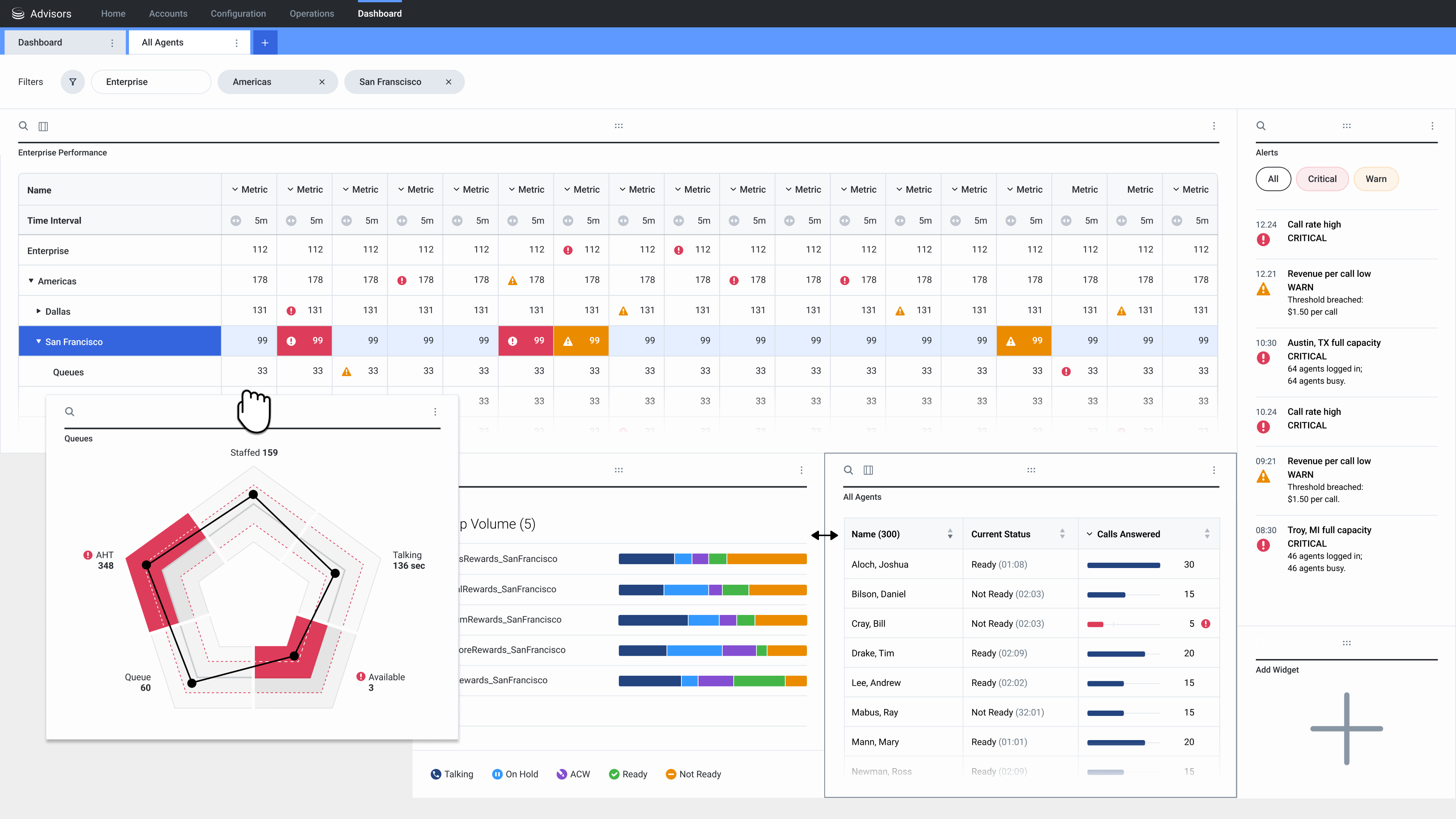The image size is (1456, 819).
Task: Remove the San Franscisco filter chip
Action: pos(448,82)
